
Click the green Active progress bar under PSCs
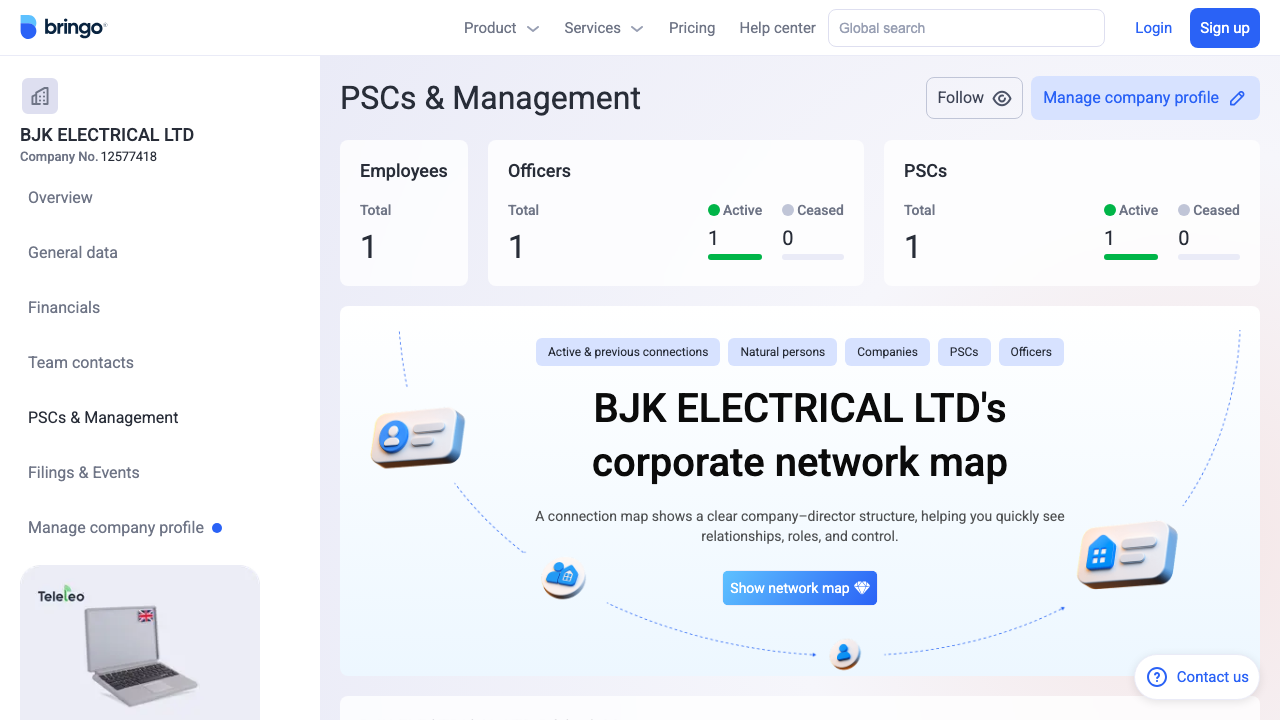coord(1131,256)
